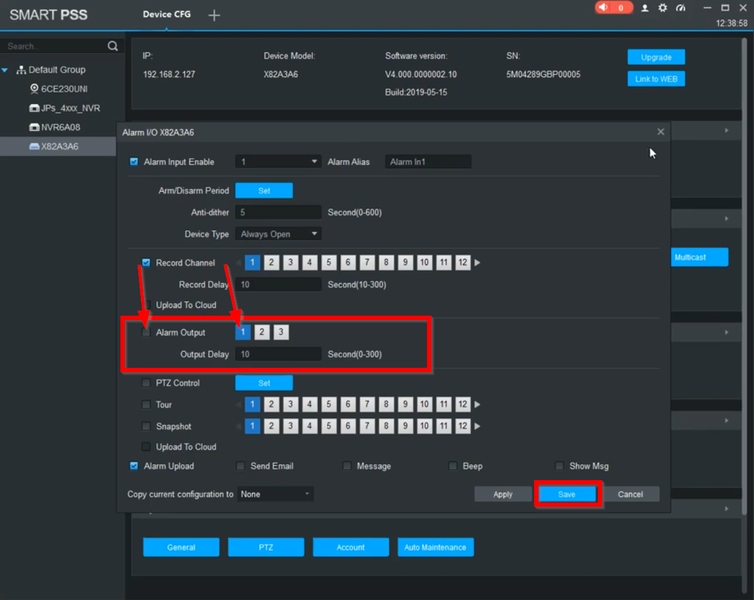Click the Output Delay input field
The height and width of the screenshot is (600, 754).
(278, 354)
